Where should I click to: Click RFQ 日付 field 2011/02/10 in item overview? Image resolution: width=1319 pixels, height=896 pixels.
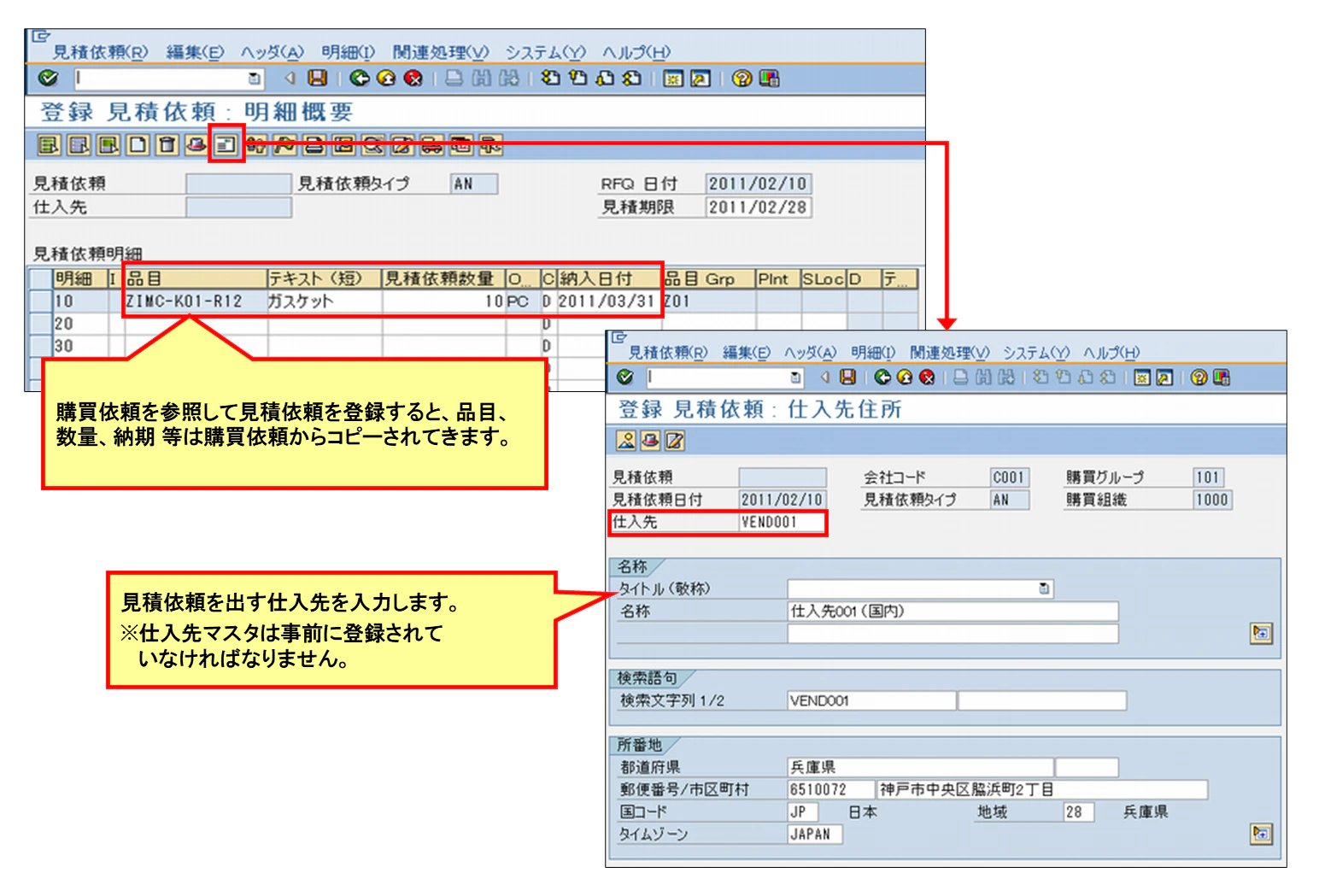(758, 184)
